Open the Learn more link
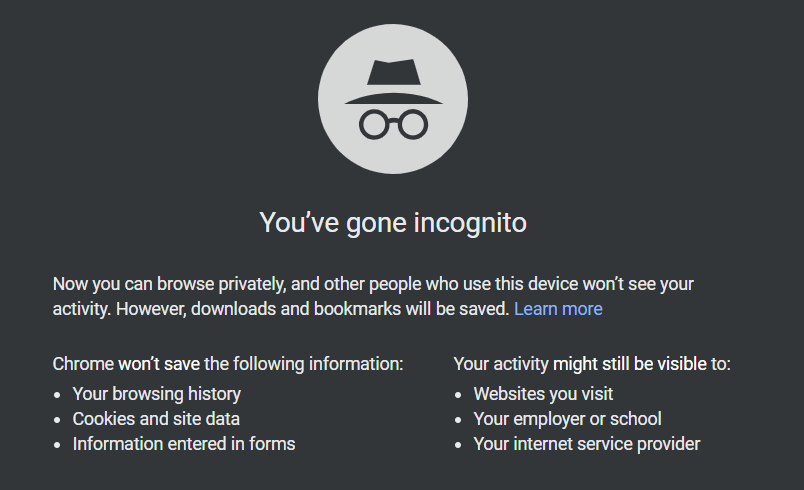The width and height of the screenshot is (804, 490). 558,309
